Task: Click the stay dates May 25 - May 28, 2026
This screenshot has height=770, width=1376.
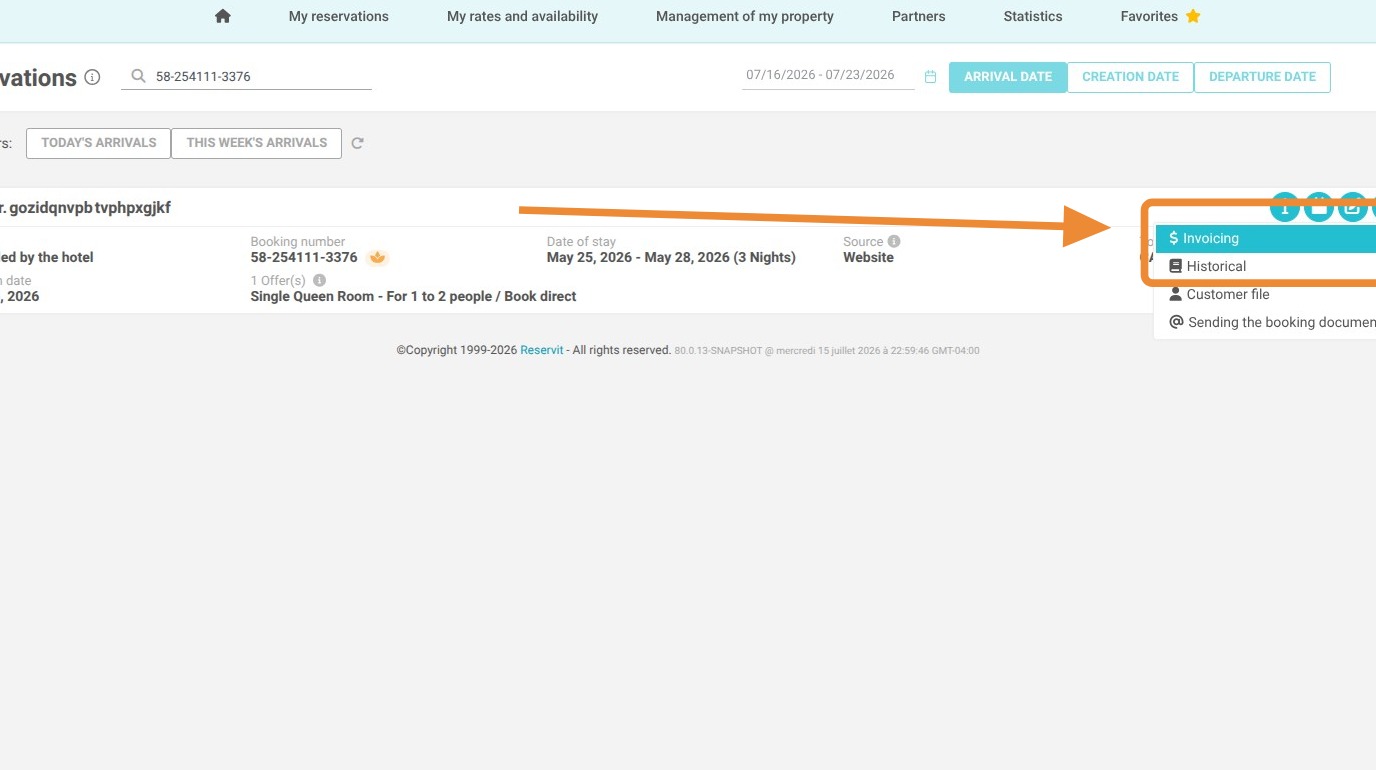Action: click(671, 257)
